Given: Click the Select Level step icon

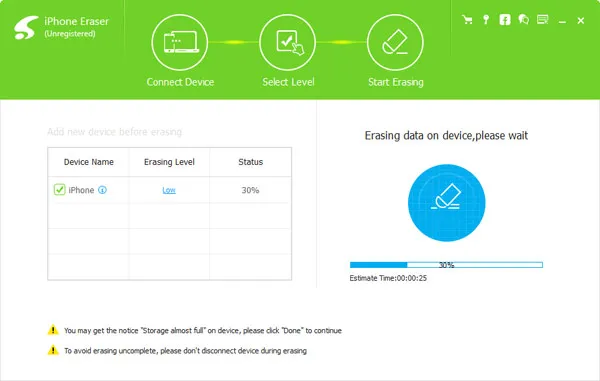Looking at the screenshot, I should [x=287, y=42].
